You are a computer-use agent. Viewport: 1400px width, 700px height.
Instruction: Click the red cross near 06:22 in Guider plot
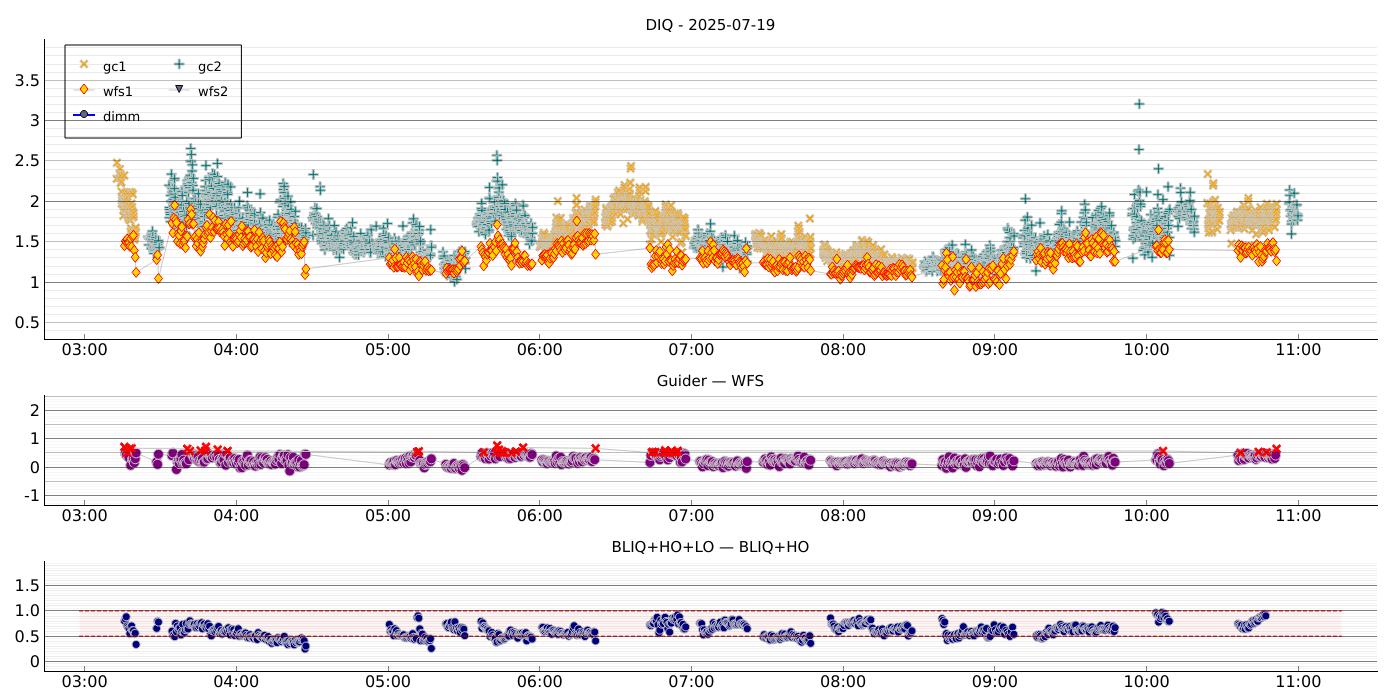(x=595, y=449)
